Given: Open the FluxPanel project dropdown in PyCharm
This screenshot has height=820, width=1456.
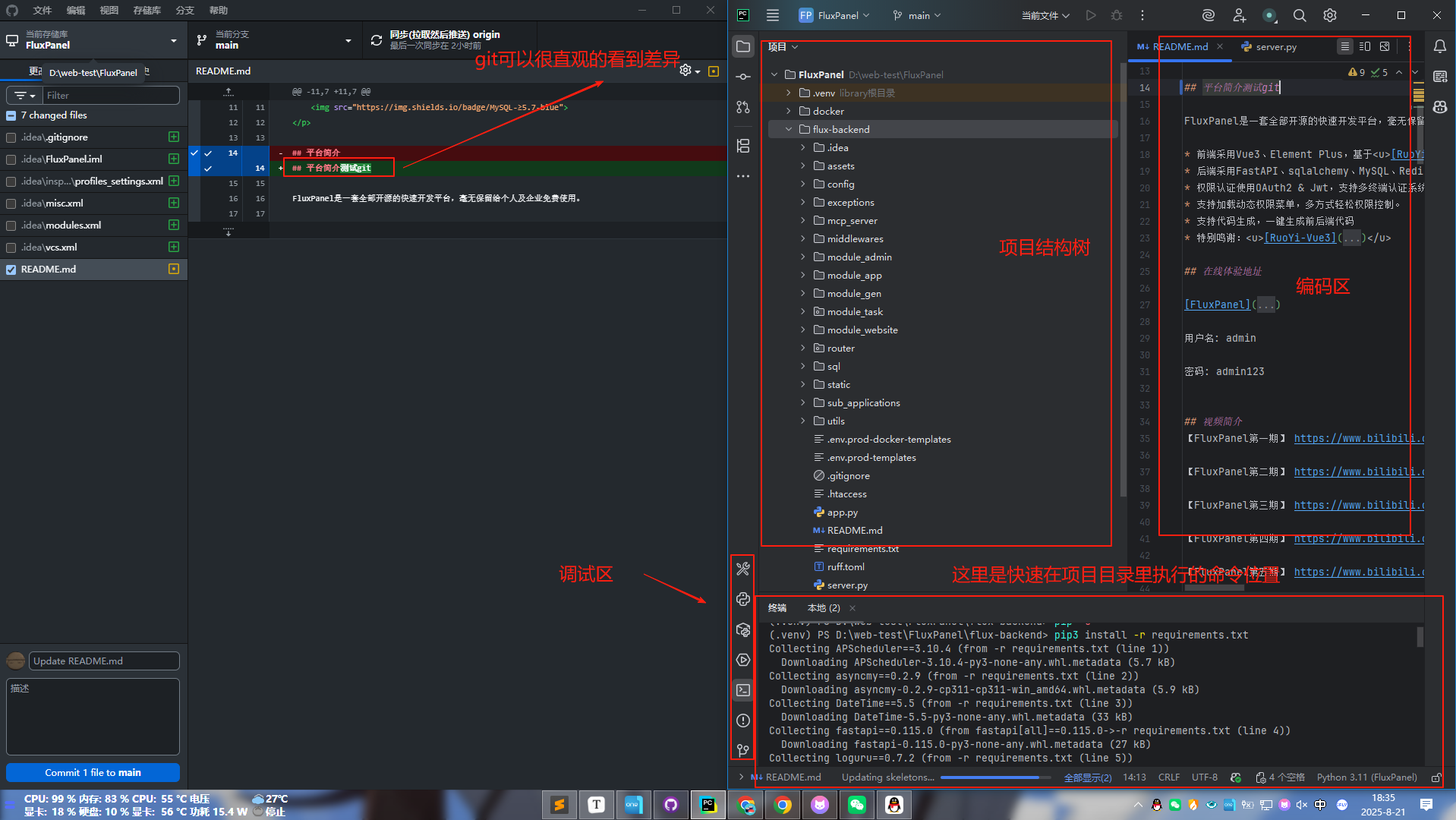Looking at the screenshot, I should pos(834,15).
